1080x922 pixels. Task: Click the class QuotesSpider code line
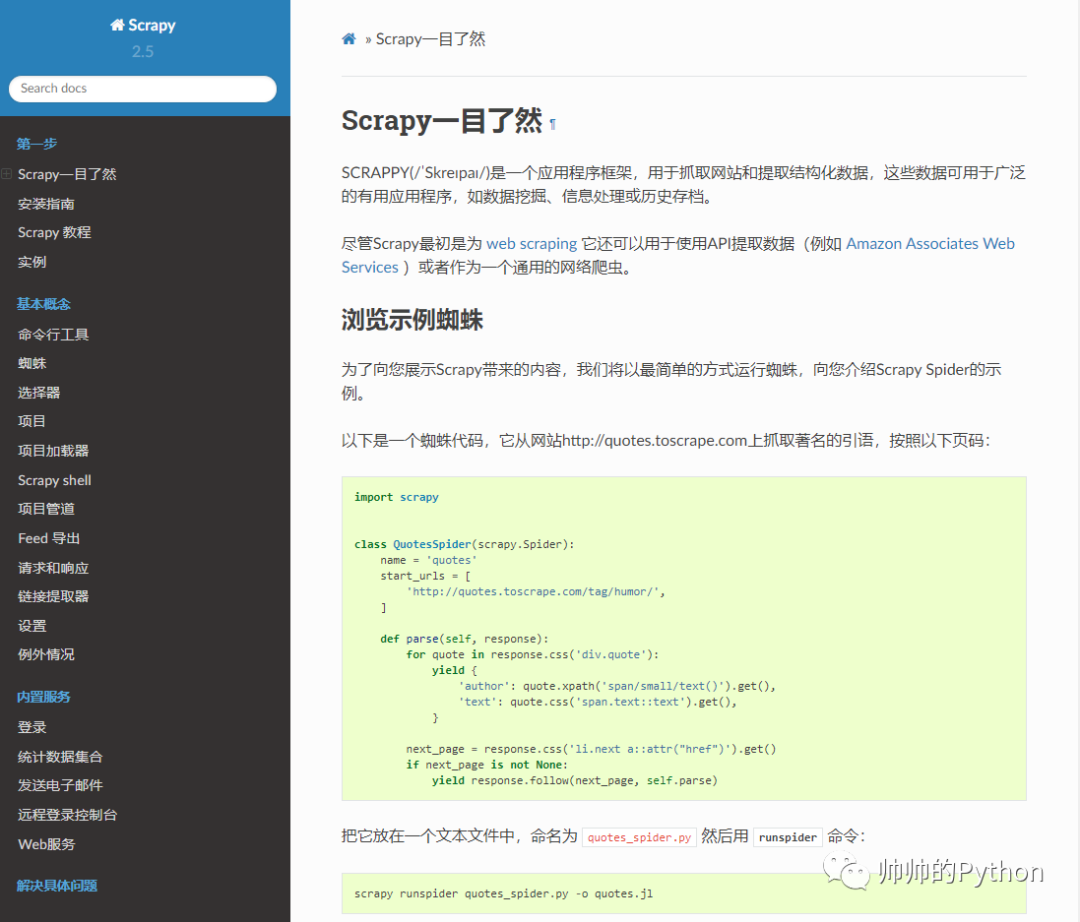[x=464, y=545]
